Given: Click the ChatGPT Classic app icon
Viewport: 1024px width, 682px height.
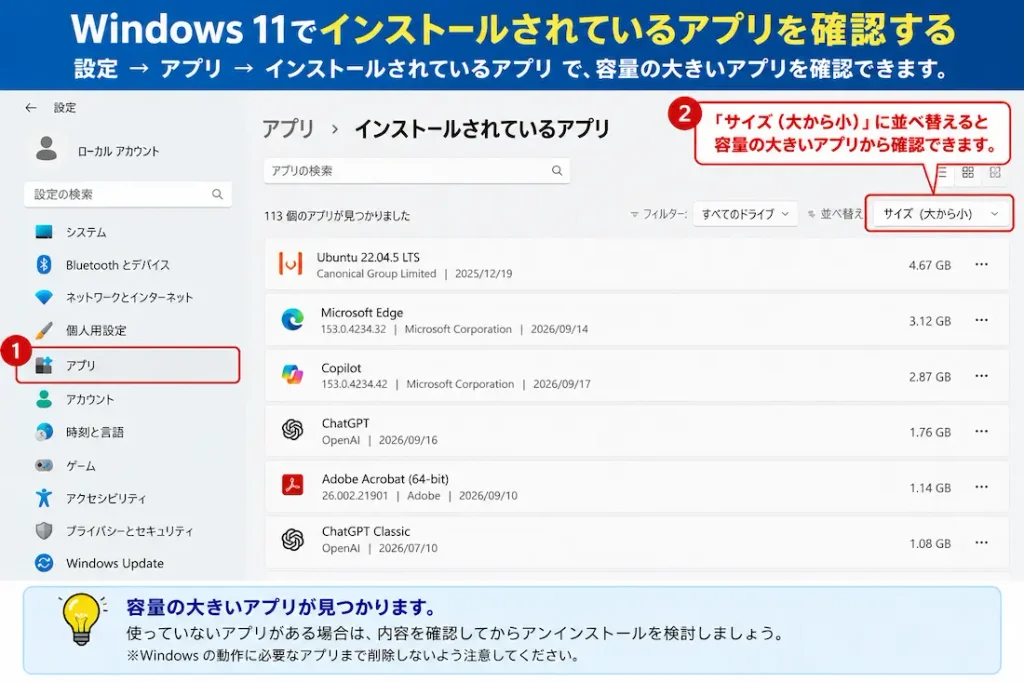Looking at the screenshot, I should (x=293, y=540).
